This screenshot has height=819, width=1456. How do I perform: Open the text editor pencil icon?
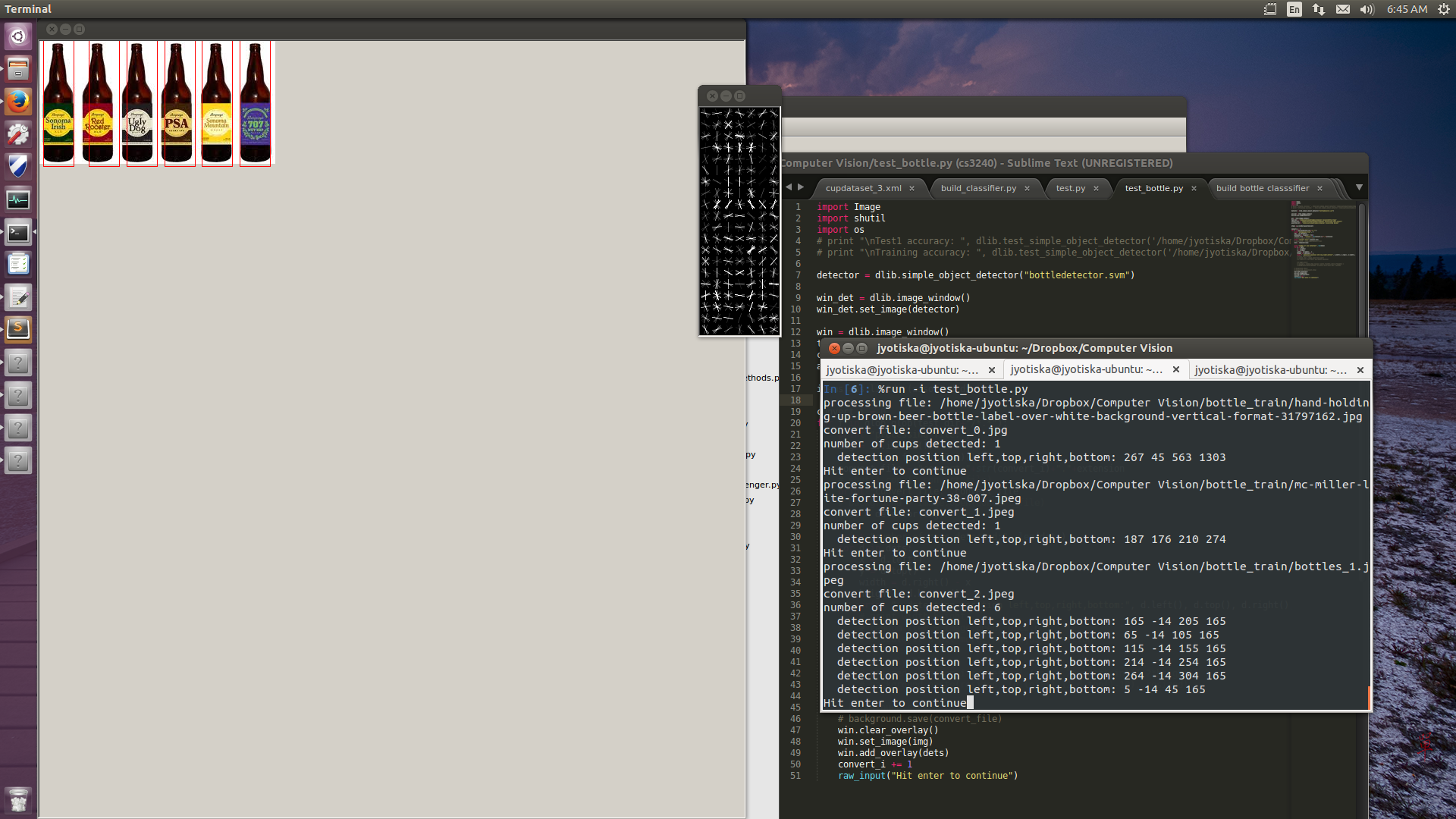(x=18, y=297)
